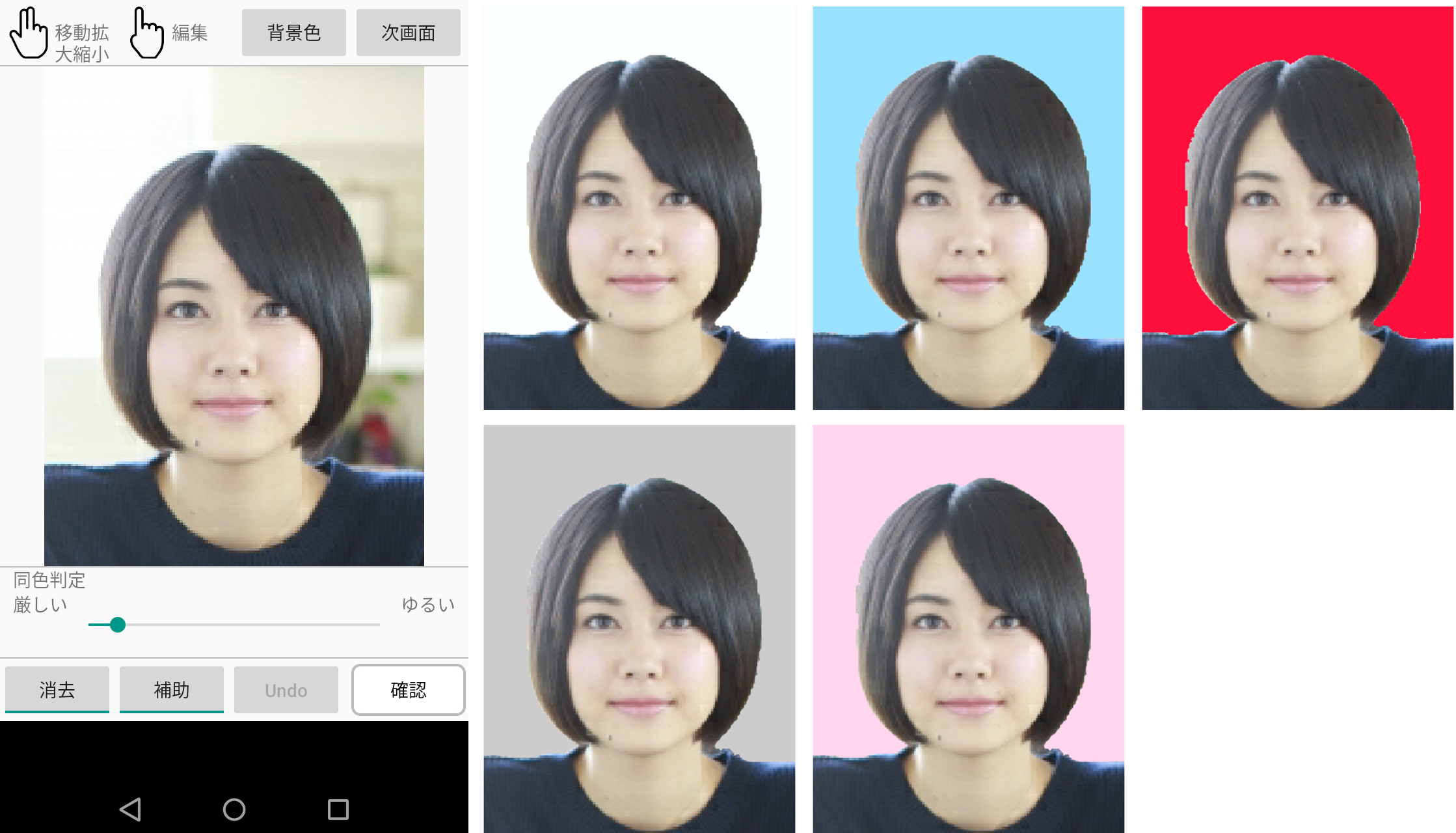The height and width of the screenshot is (833, 1456).
Task: Tap the Android recent apps square icon
Action: point(338,809)
